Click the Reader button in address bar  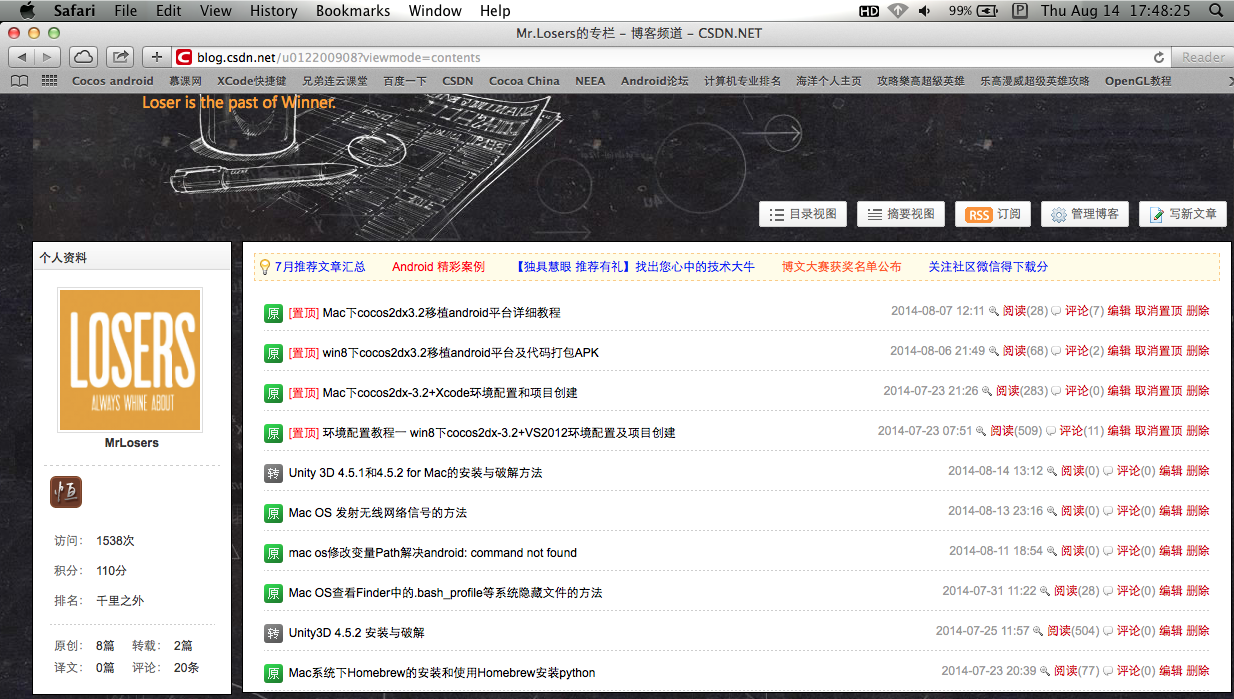click(1203, 57)
